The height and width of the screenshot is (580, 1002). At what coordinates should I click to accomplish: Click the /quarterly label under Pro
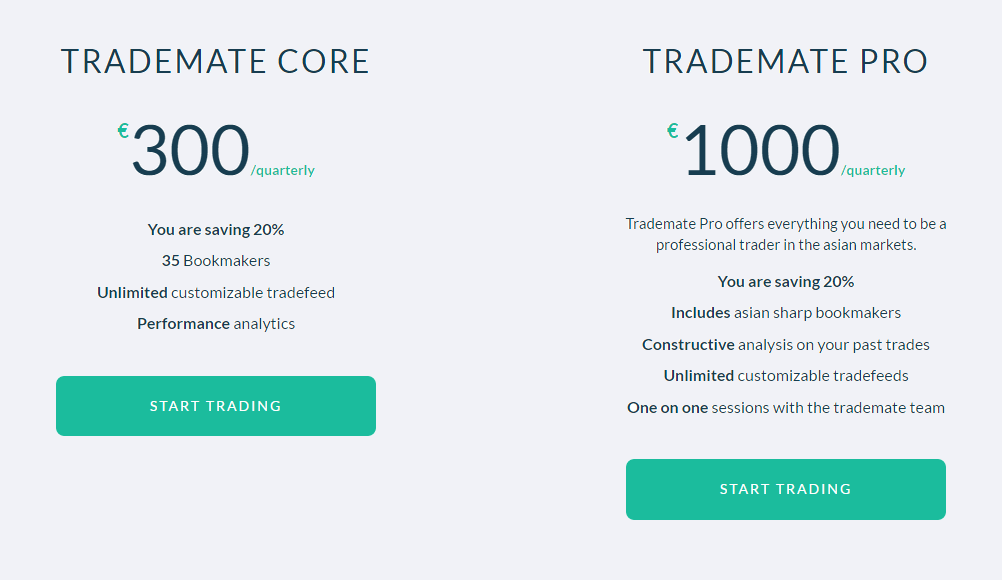[874, 171]
